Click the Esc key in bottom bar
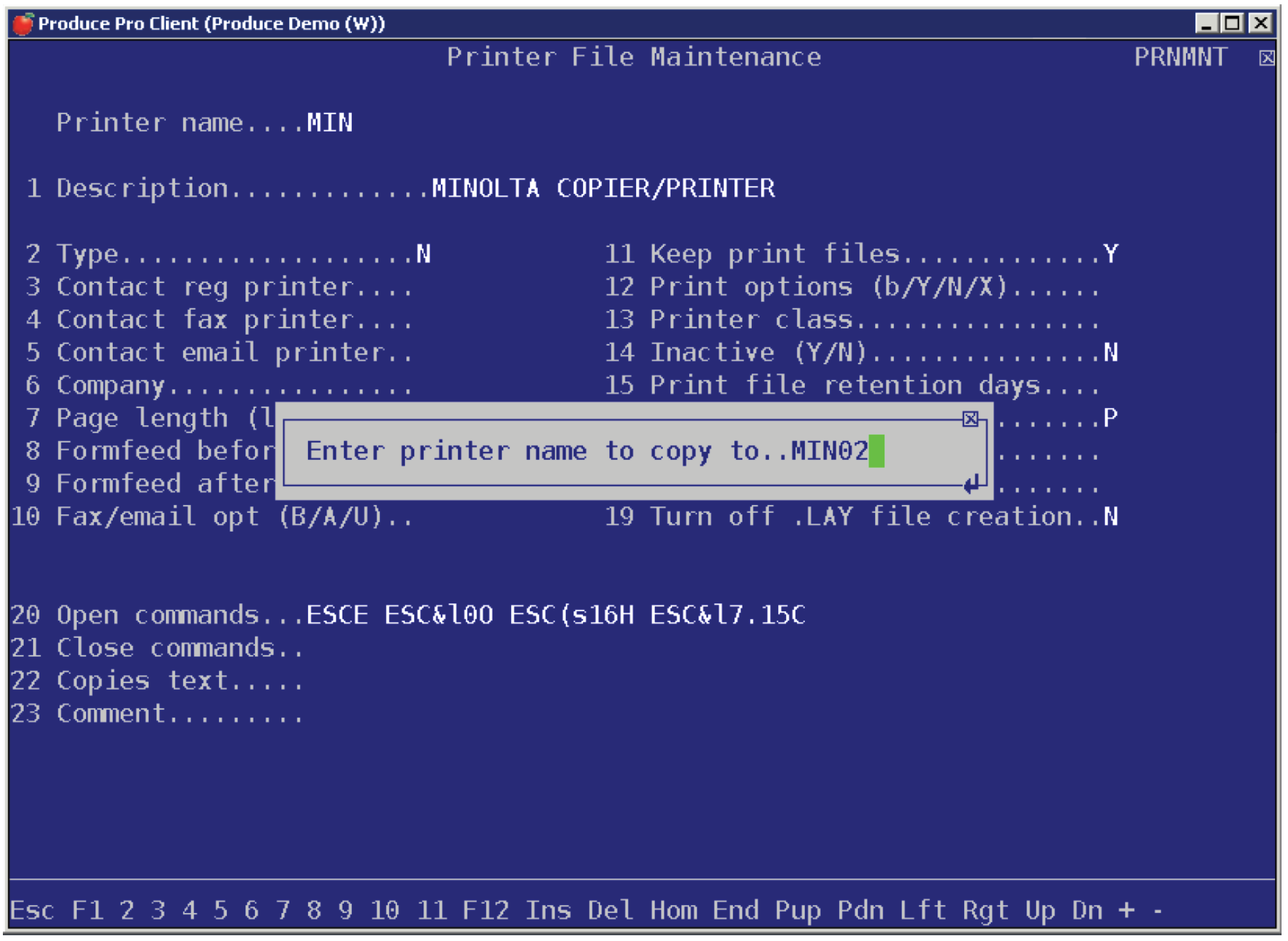Viewport: 1288px width, 941px height. click(32, 910)
